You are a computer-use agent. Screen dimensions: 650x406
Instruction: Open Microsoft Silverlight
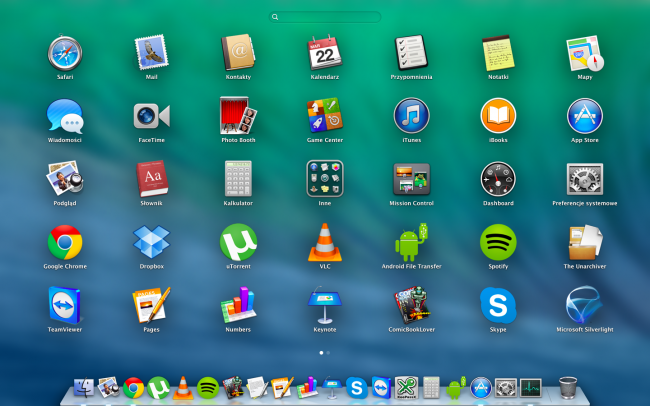585,305
